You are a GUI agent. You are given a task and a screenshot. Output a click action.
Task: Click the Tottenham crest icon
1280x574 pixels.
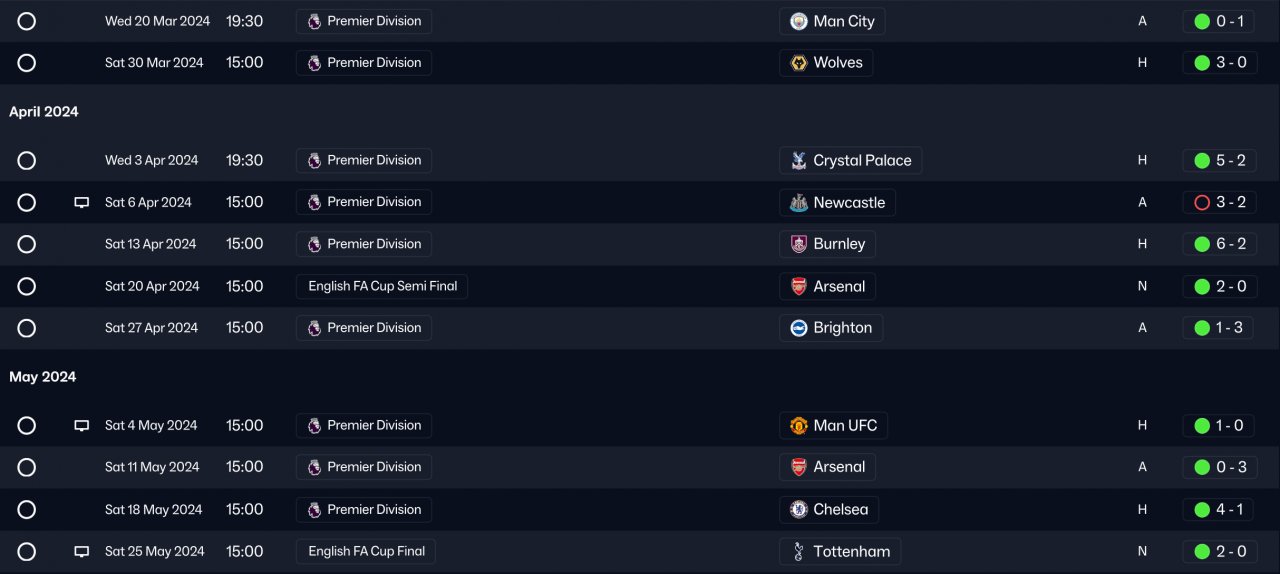pyautogui.click(x=798, y=552)
